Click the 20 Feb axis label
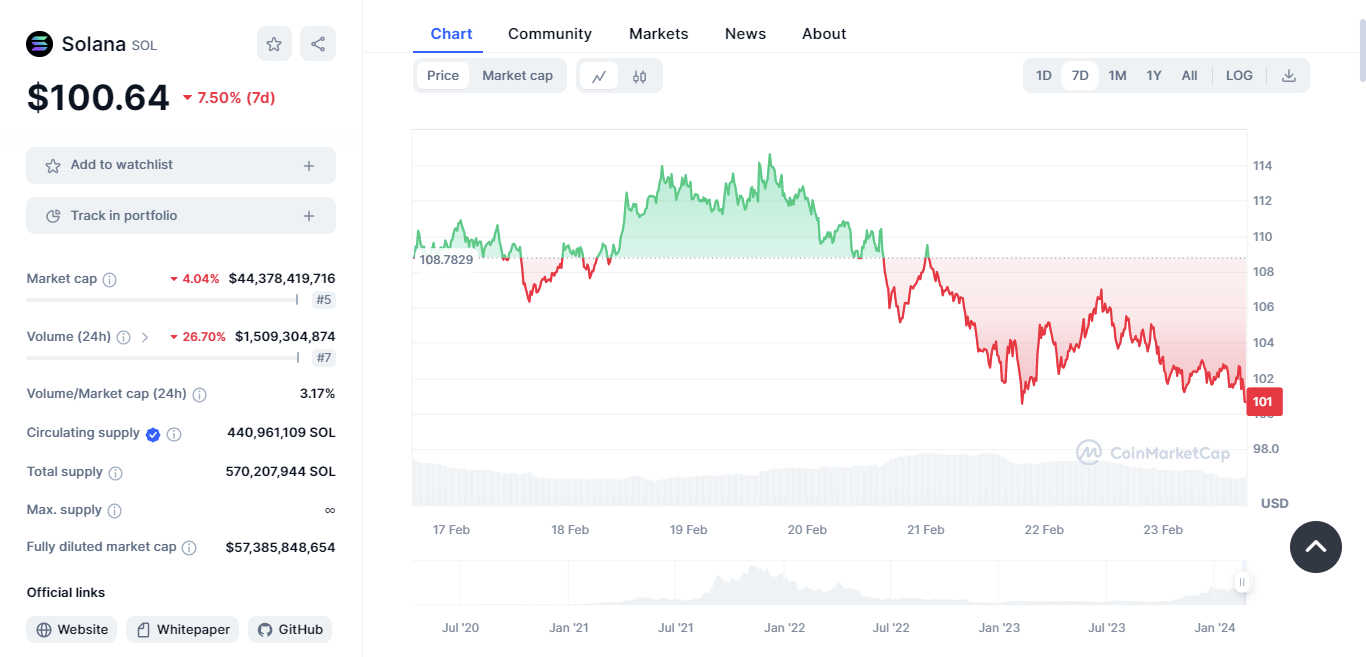 pos(807,530)
